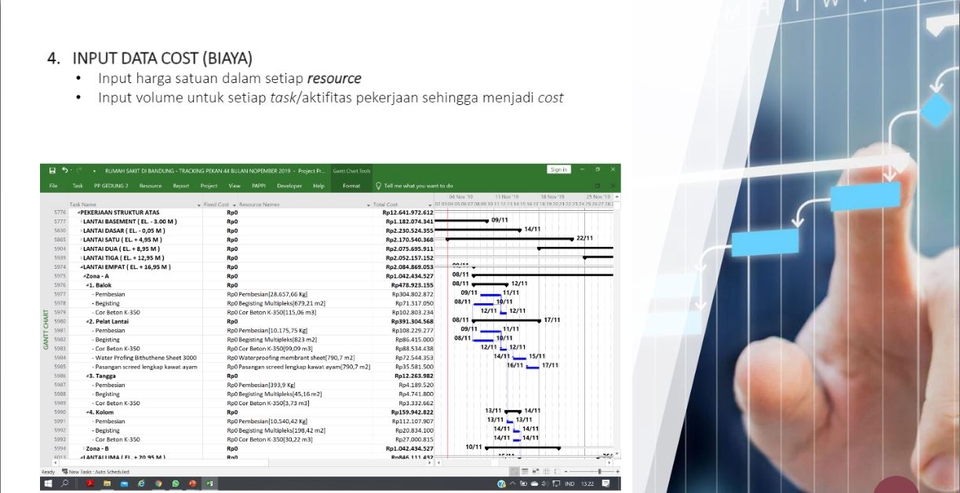Switch to the View ribbon tab
The image size is (960, 493).
[x=234, y=186]
